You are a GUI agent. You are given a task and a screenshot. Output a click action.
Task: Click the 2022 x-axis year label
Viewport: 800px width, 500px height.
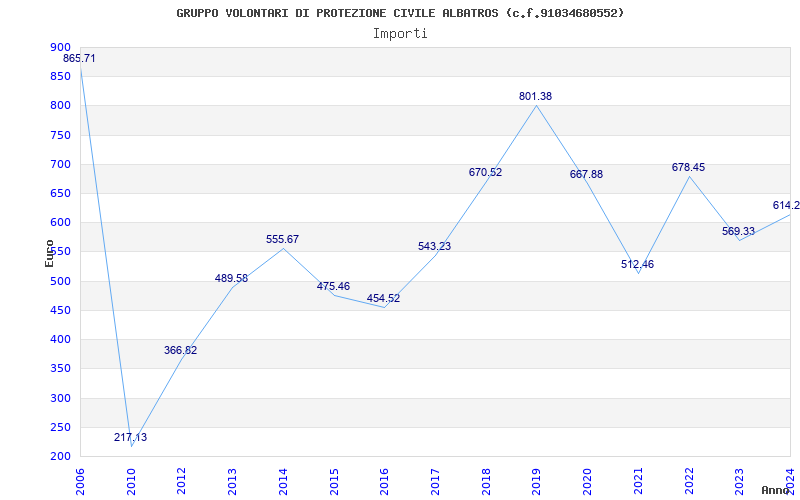689,482
